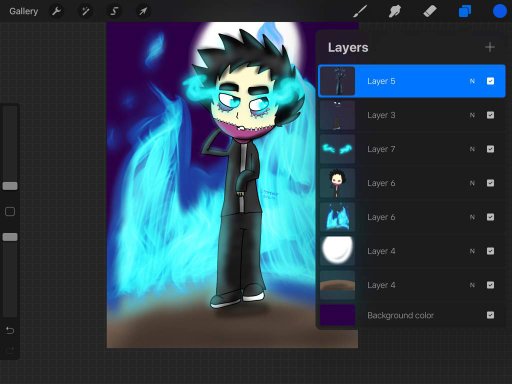Select the Smudge finger tool
This screenshot has height=384, width=512.
[394, 11]
